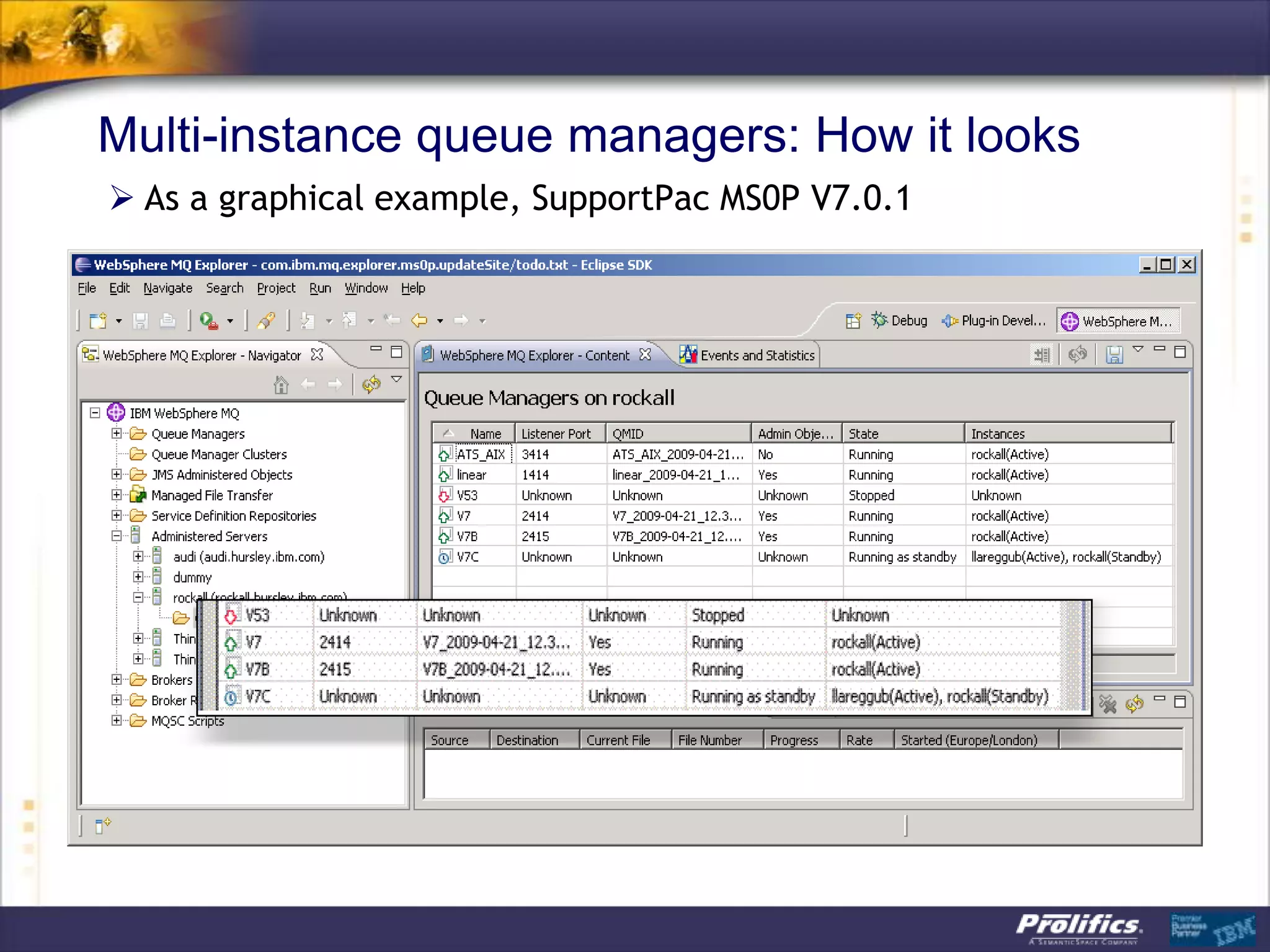Click the refresh icon in transfer progress pane
The height and width of the screenshot is (952, 1270).
(1135, 703)
